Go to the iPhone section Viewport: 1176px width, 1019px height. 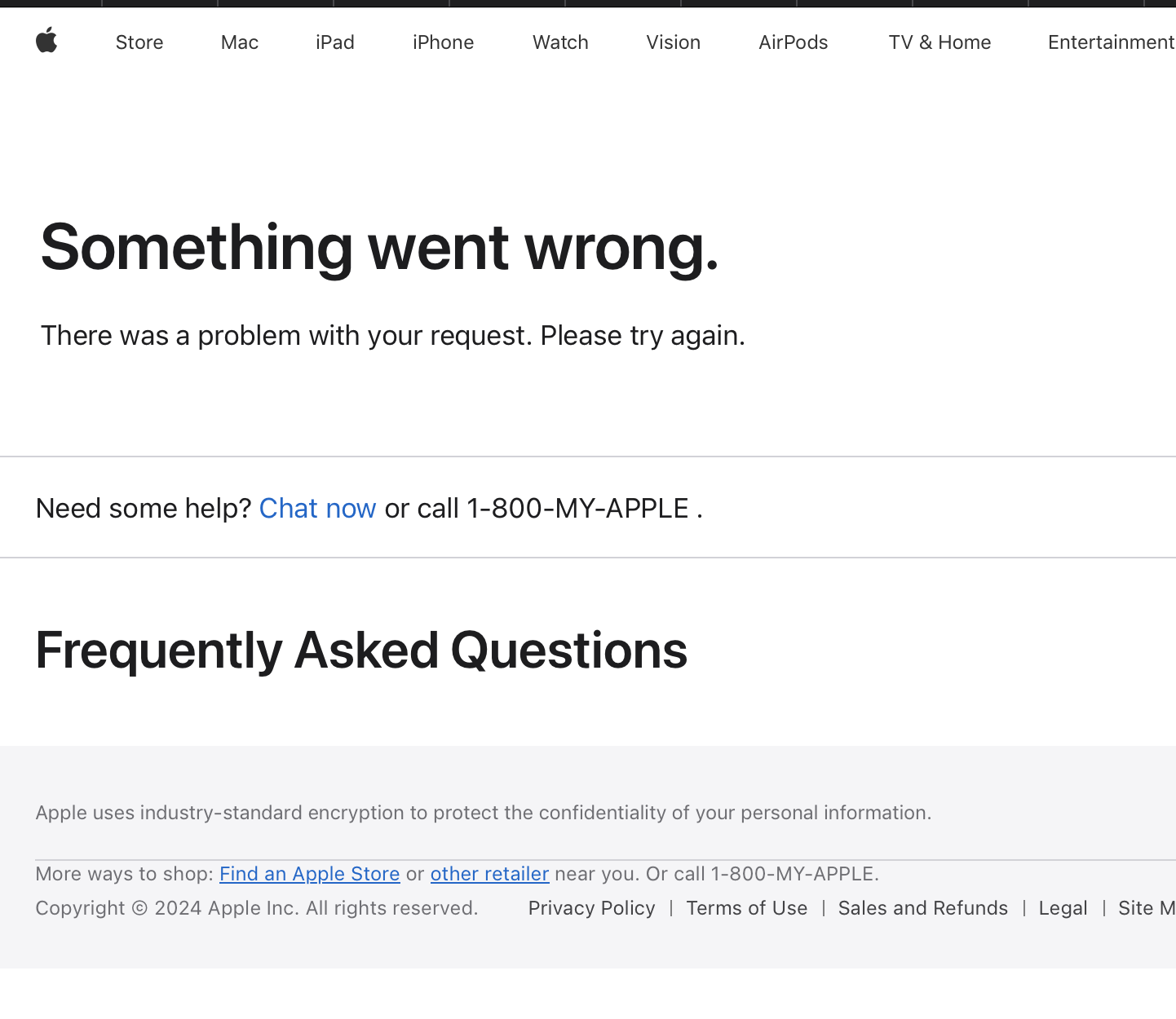tap(443, 42)
